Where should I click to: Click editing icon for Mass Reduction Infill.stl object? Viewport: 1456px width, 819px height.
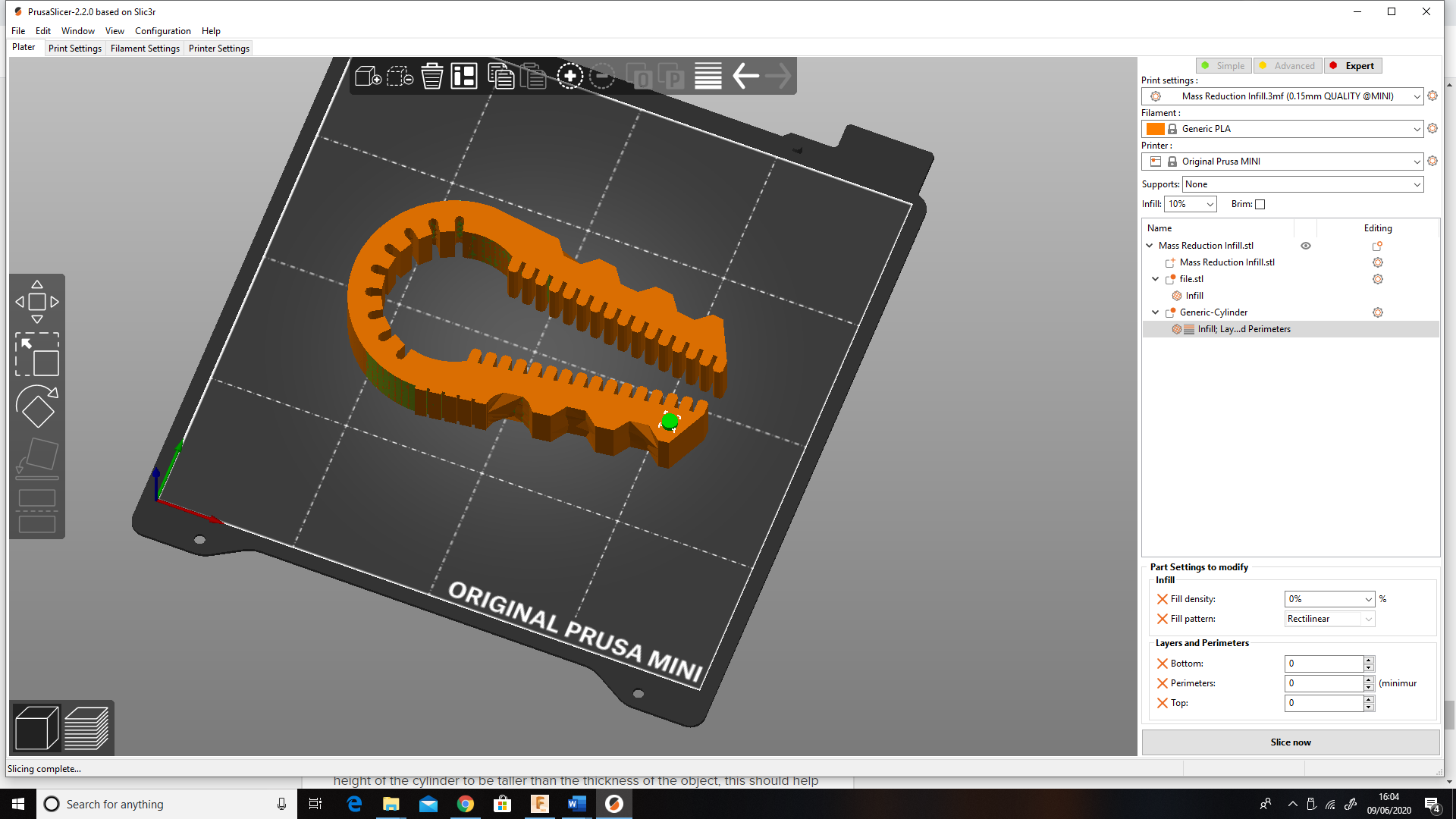point(1378,246)
